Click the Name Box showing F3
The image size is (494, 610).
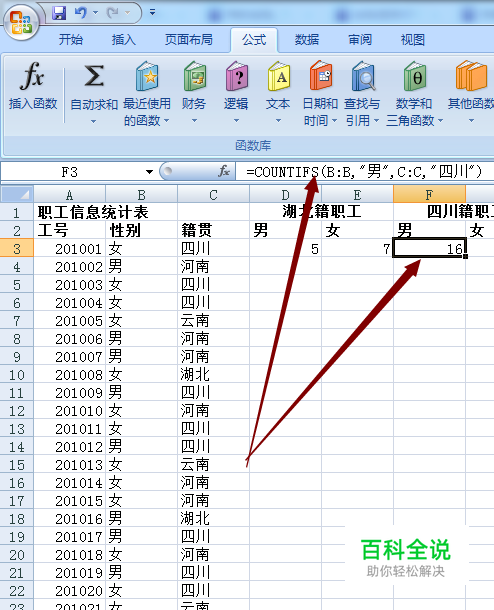[70, 172]
